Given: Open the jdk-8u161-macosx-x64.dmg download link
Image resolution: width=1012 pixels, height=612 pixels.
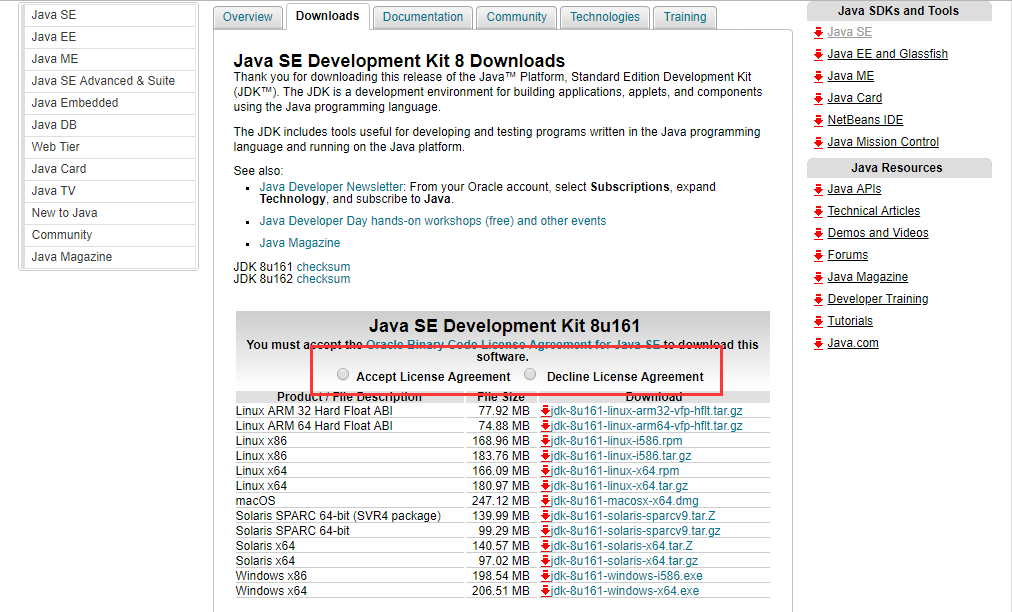Looking at the screenshot, I should coord(625,501).
